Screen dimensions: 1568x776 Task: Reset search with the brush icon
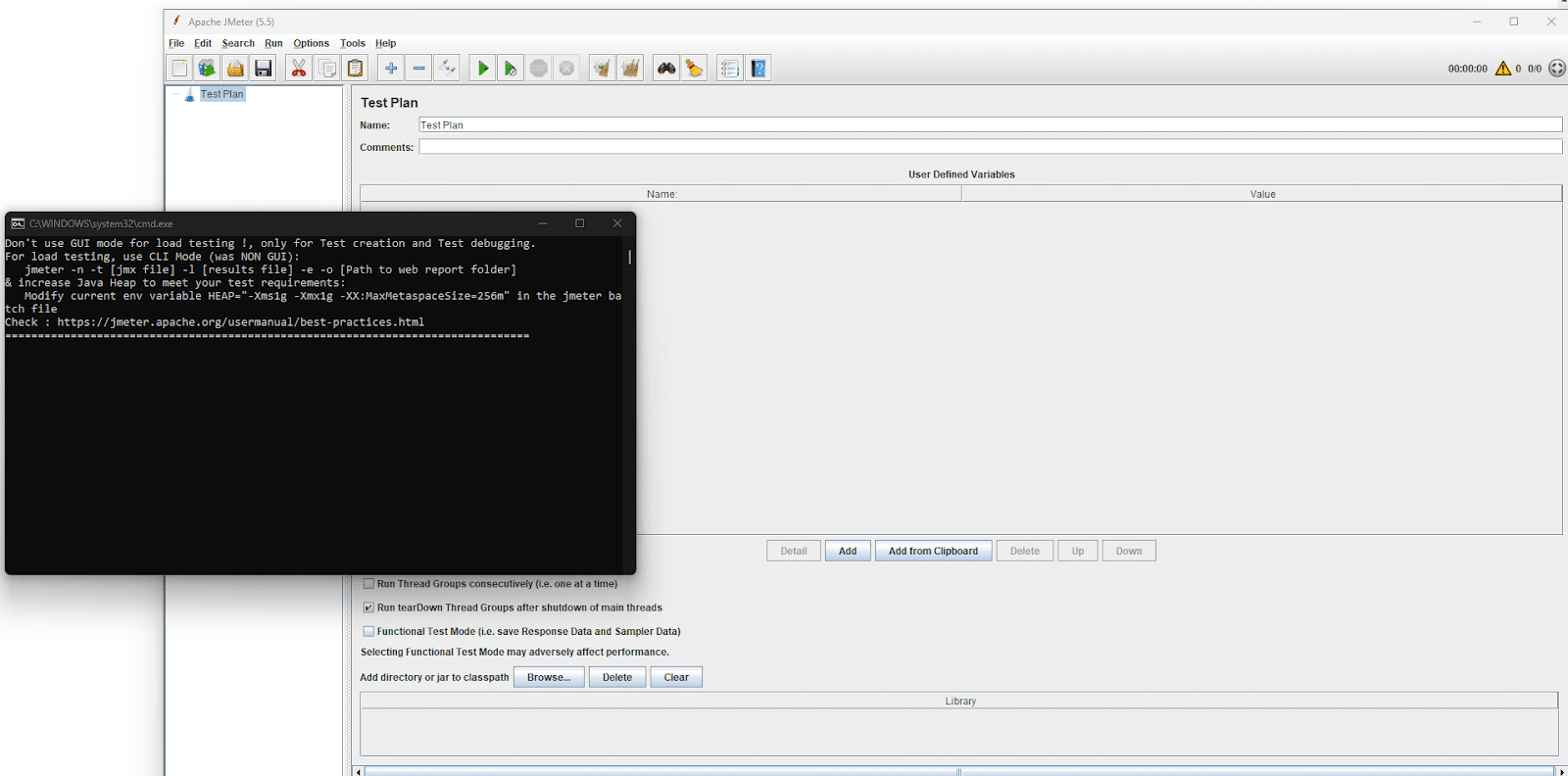click(694, 68)
